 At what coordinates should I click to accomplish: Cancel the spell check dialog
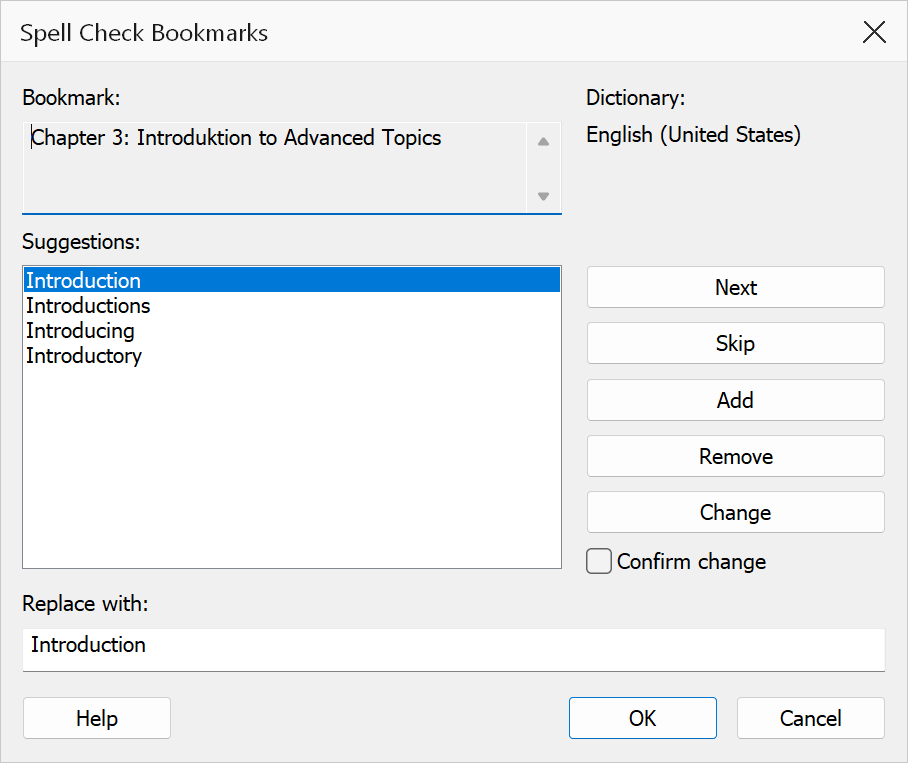coord(811,718)
